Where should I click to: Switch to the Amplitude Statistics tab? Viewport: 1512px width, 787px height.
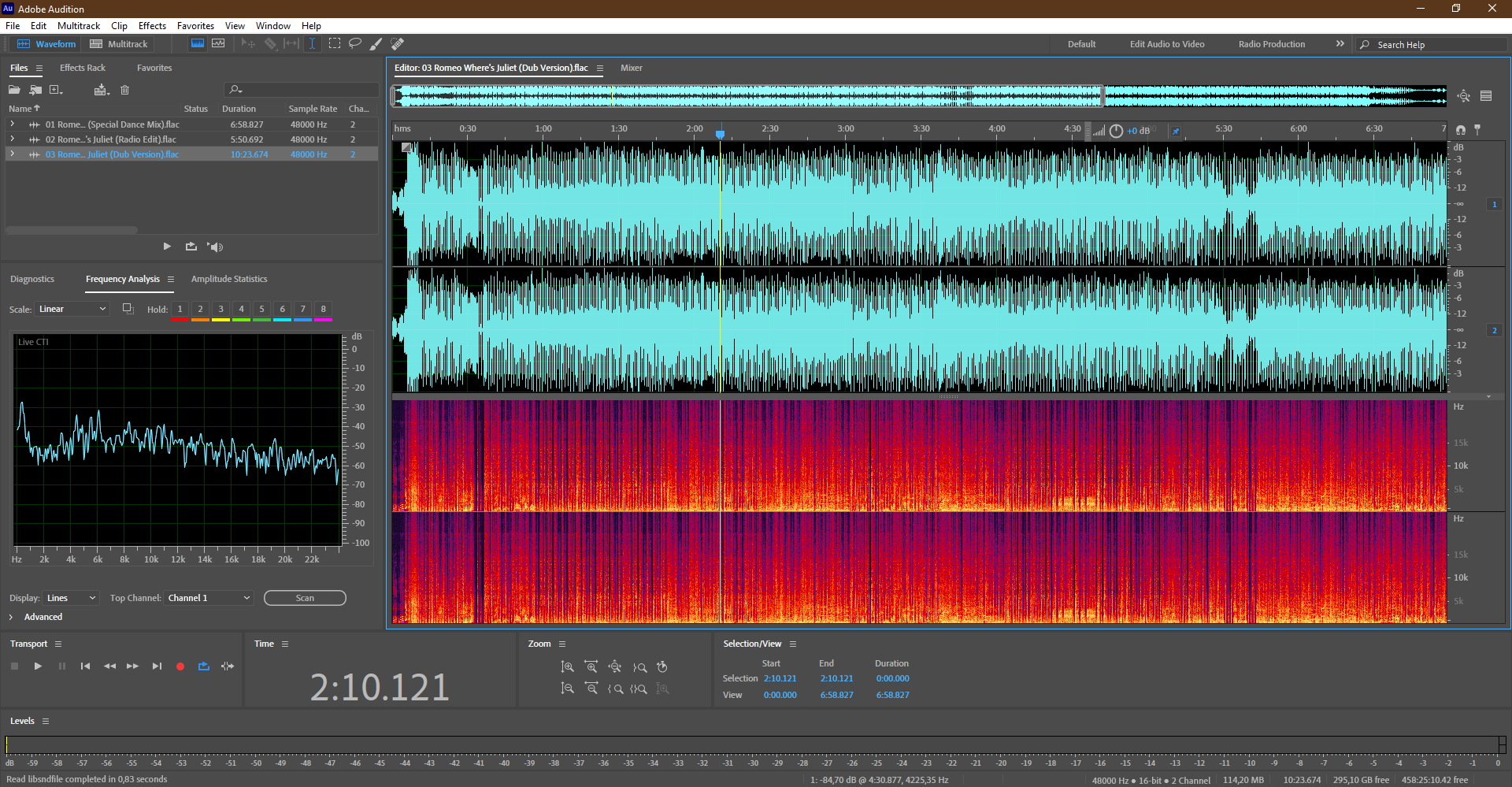[229, 279]
